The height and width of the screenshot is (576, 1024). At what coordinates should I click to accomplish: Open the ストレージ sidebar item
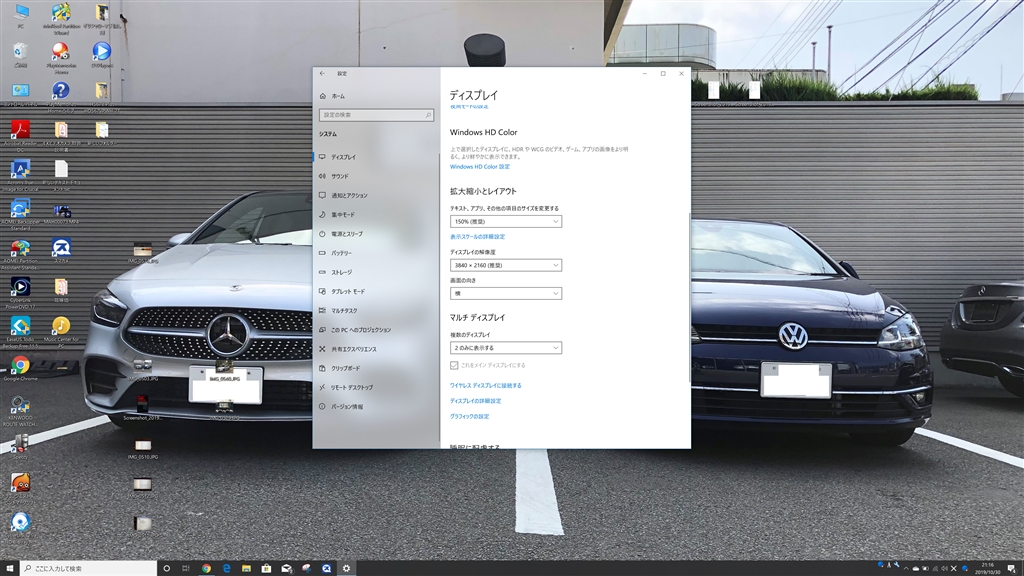tap(376, 272)
